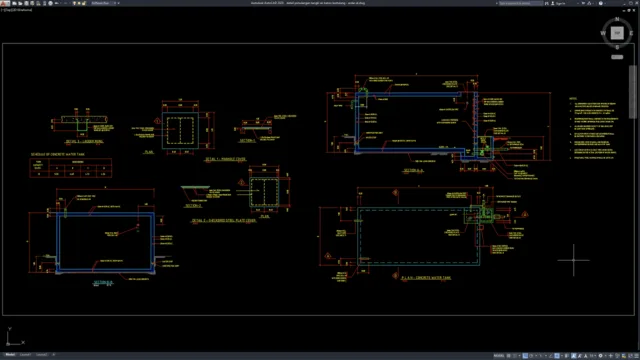This screenshot has height=360, width=640.
Task: Toggle Polar Tracking in the status bar
Action: pyautogui.click(x=531, y=356)
